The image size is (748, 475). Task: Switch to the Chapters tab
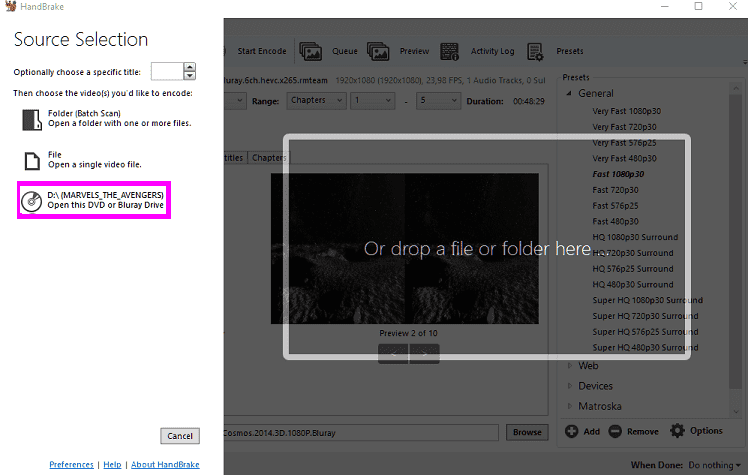click(268, 158)
